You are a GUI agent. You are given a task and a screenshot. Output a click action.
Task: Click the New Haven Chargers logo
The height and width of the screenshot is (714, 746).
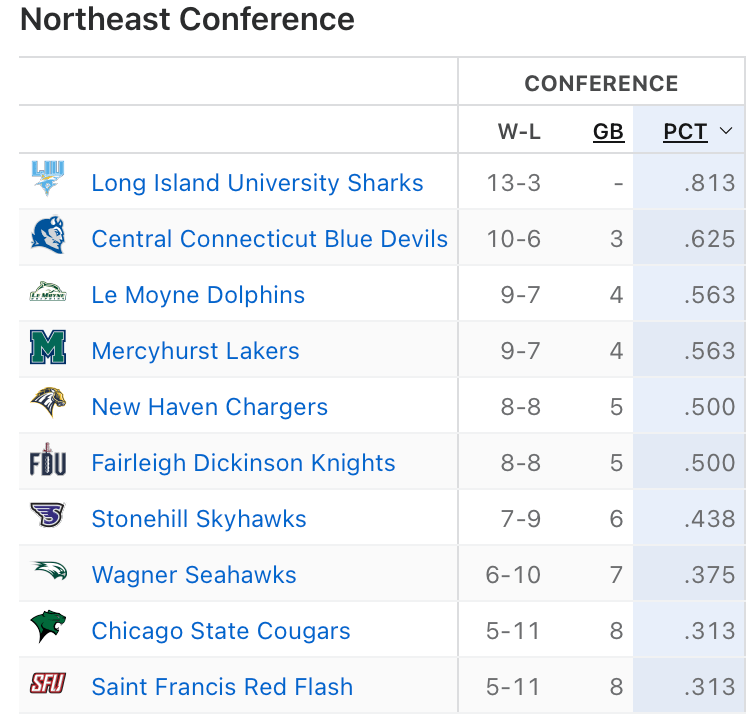coord(47,404)
